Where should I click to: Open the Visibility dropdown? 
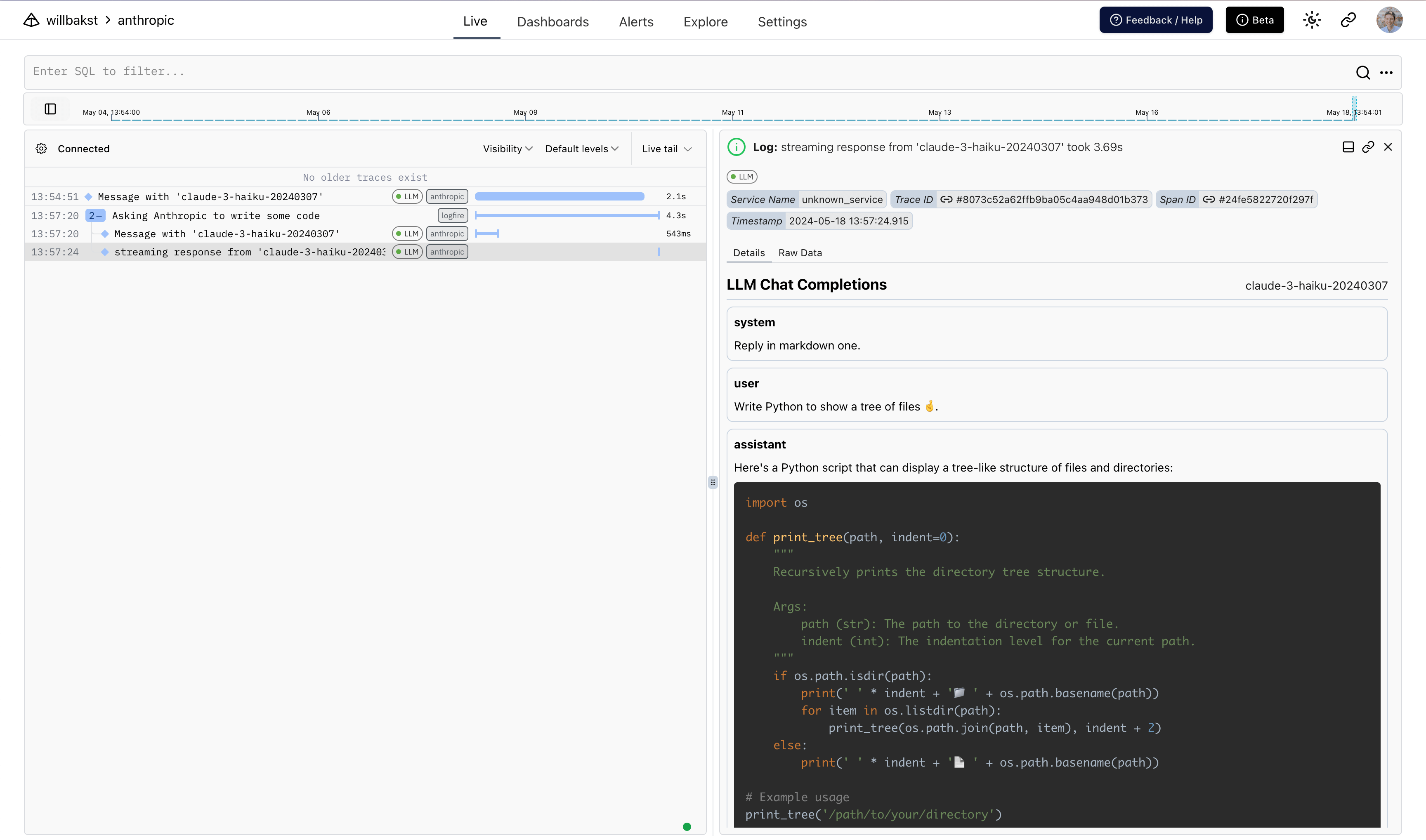[x=507, y=149]
